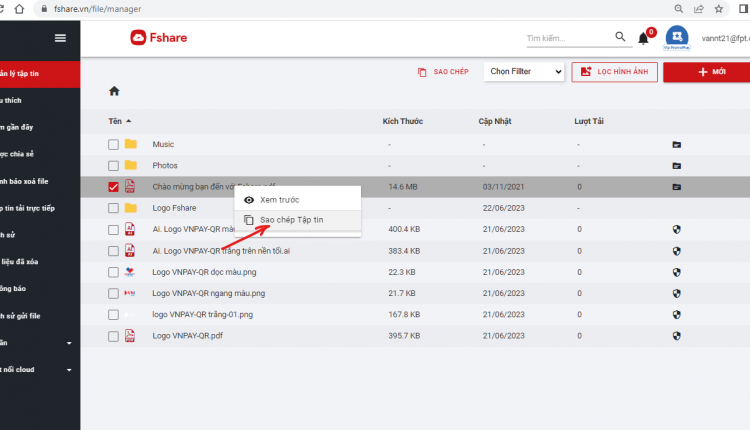Screen dimensions: 750x430
Task: Tick the Music folder checkbox
Action: [113, 144]
